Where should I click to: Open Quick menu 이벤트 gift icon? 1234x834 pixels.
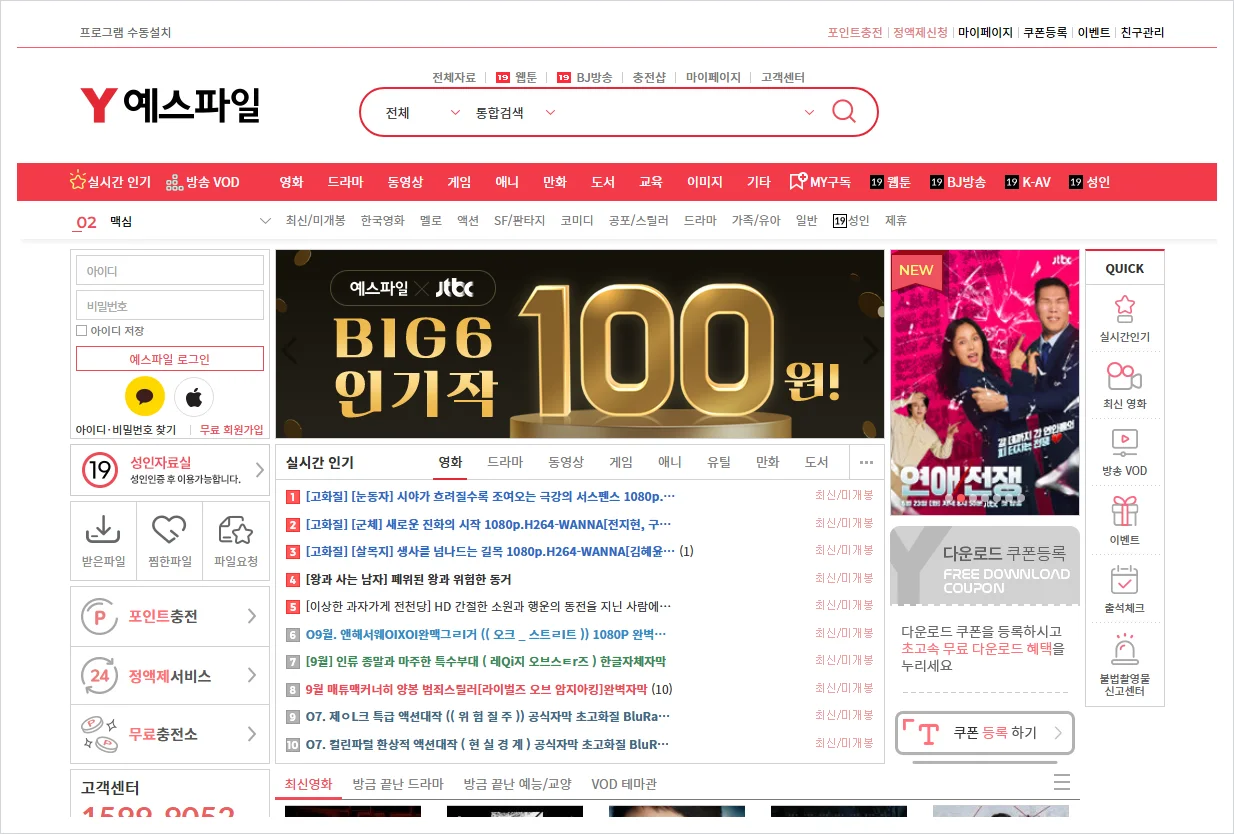coord(1125,511)
